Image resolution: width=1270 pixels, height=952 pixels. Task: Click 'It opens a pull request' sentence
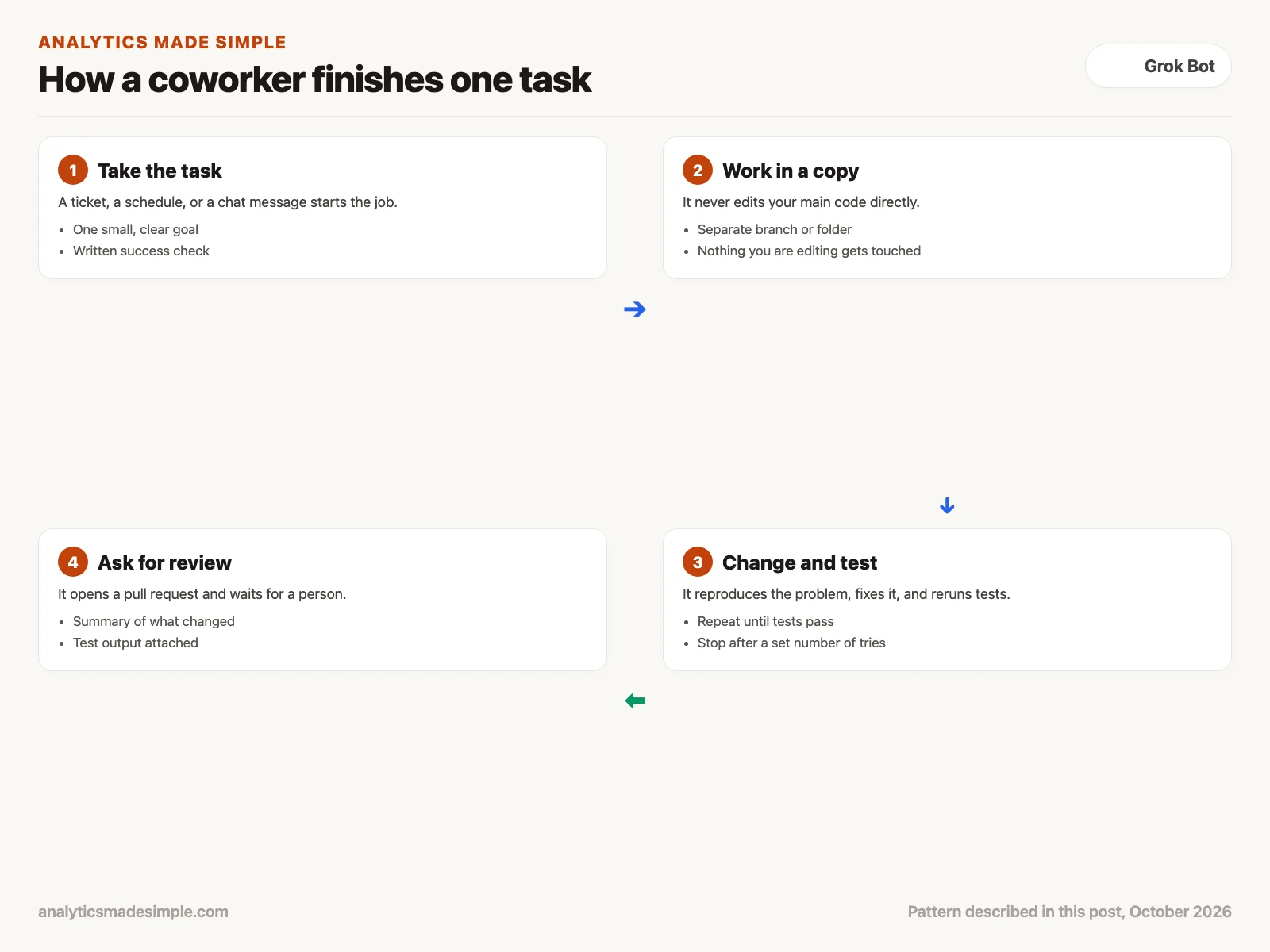tap(202, 594)
